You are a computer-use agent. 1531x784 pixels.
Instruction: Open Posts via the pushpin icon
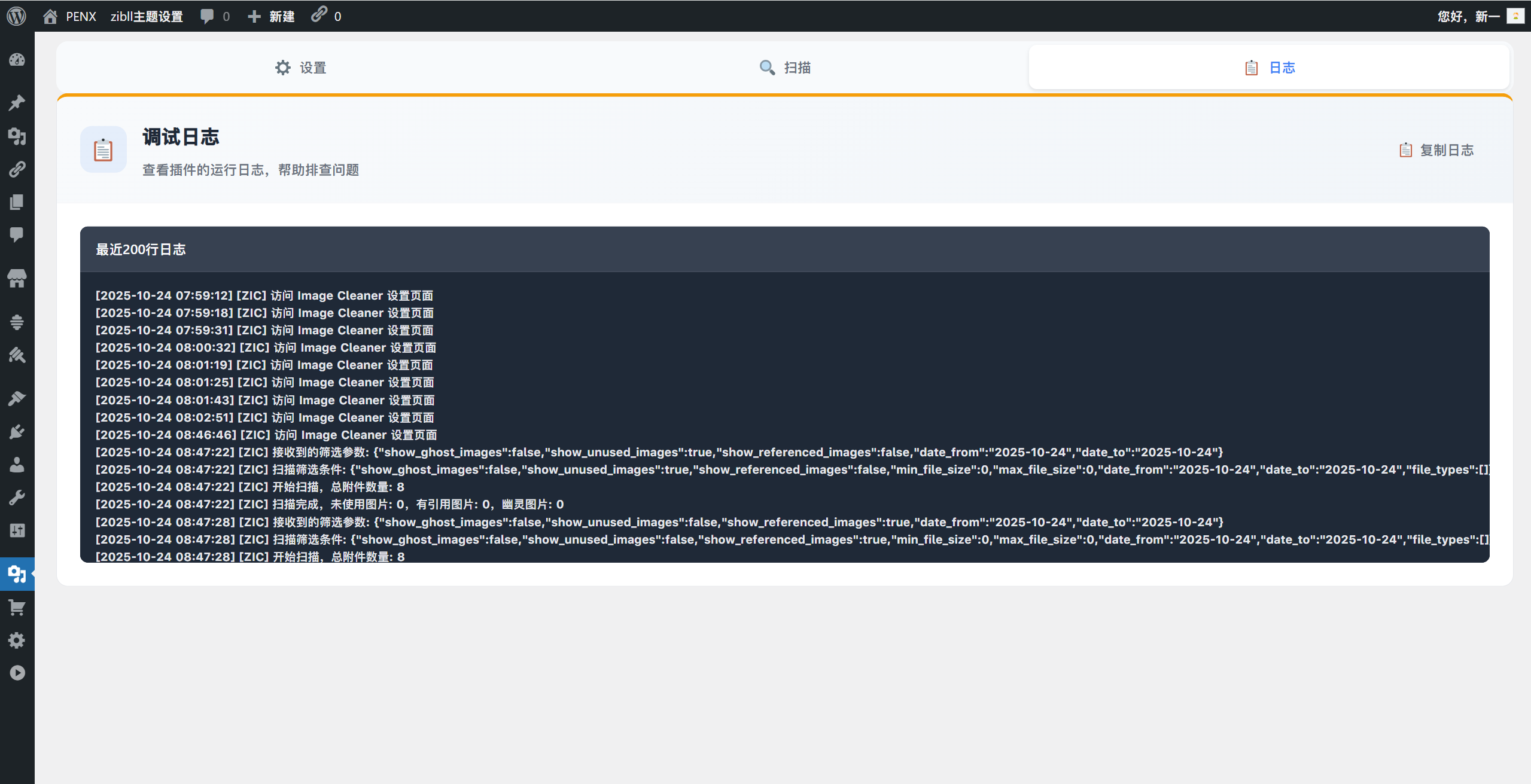(x=17, y=103)
